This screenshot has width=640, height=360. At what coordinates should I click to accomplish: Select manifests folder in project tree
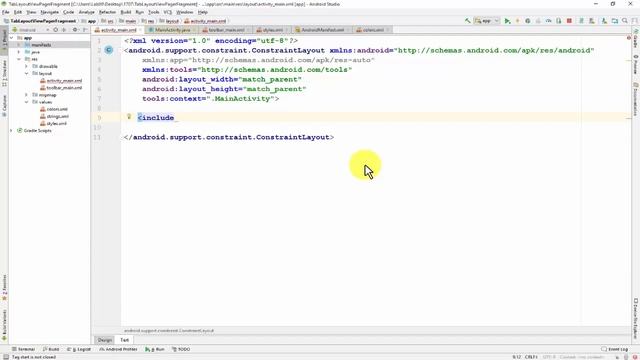pyautogui.click(x=41, y=45)
